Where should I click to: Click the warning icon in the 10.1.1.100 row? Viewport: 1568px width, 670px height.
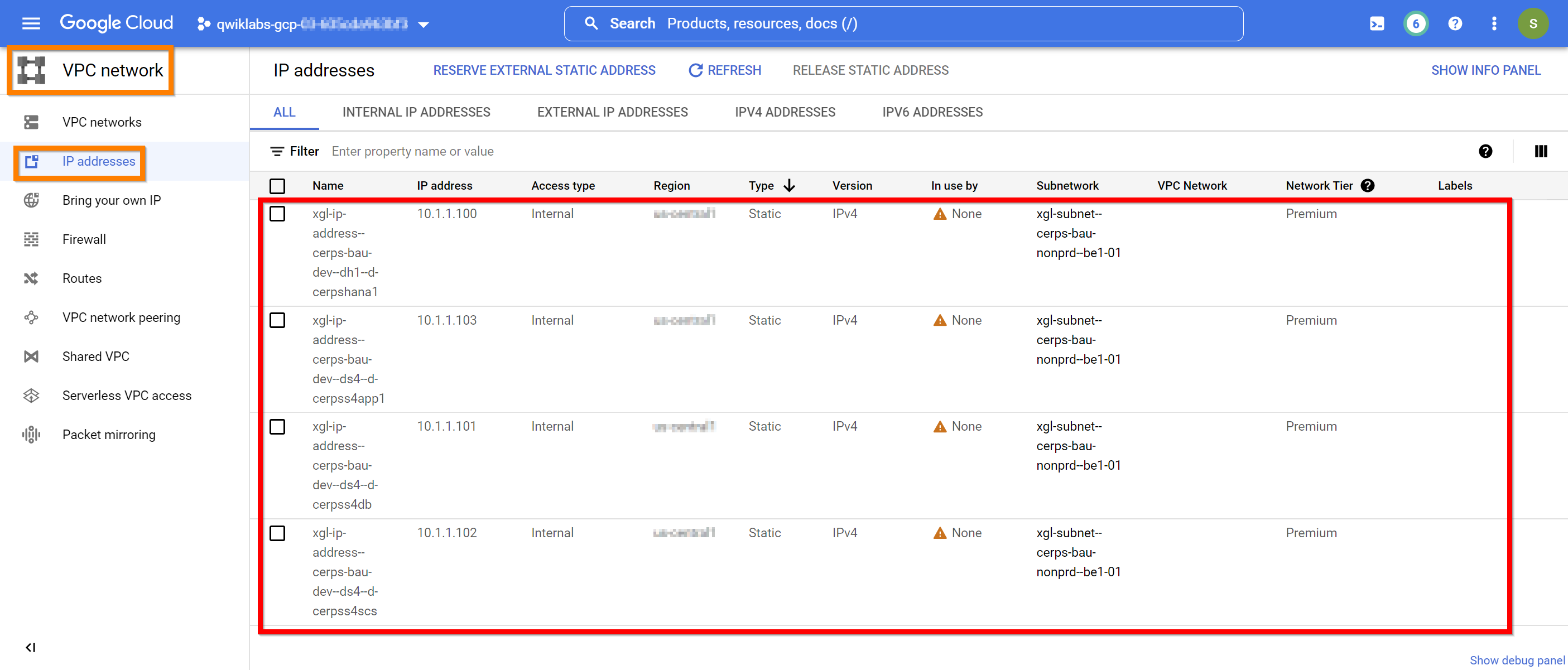coord(940,214)
